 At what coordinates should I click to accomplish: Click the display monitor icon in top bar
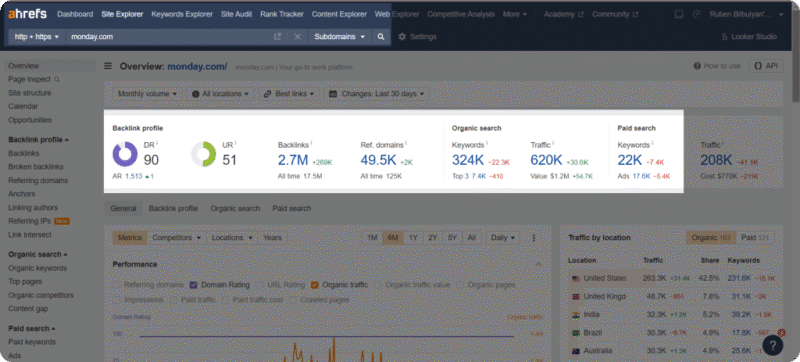679,14
